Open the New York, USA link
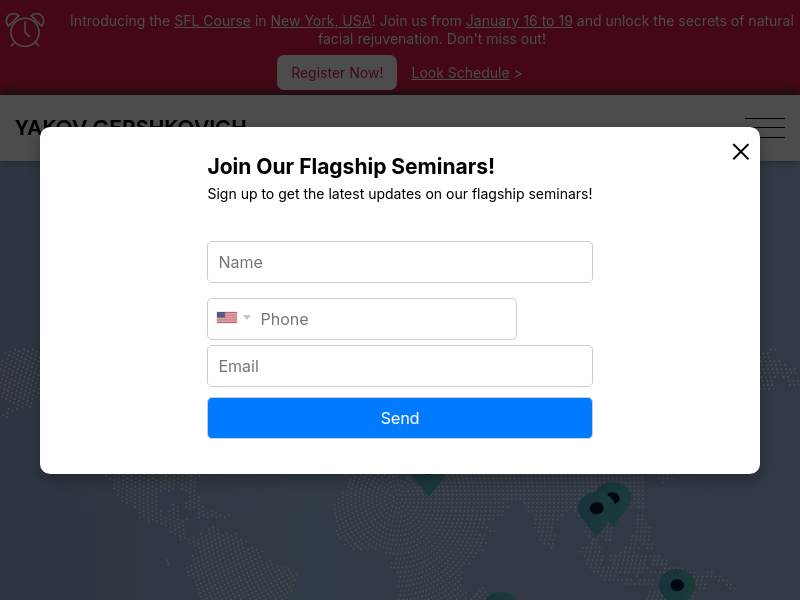The height and width of the screenshot is (600, 800). 320,21
